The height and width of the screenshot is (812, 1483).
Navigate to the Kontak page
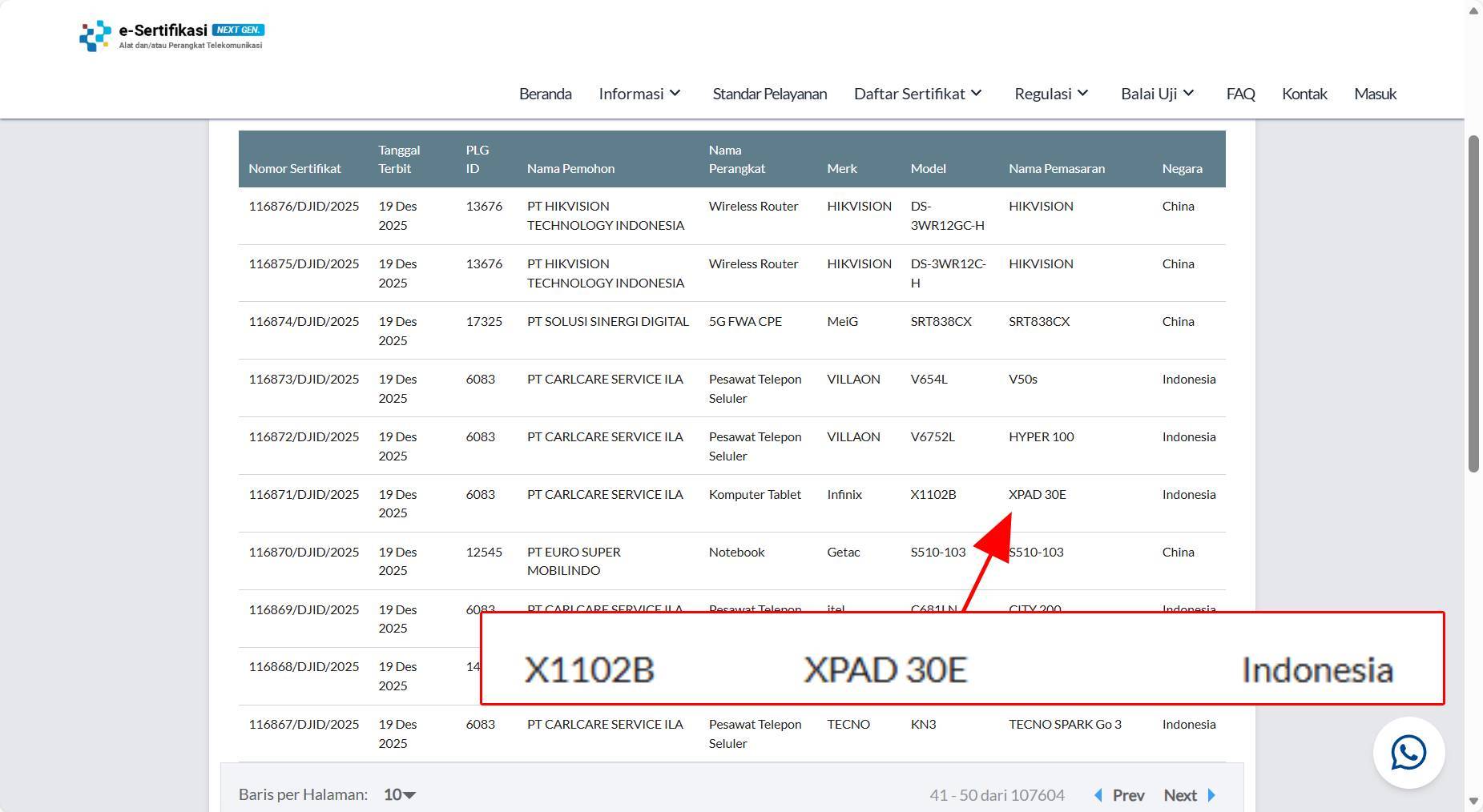click(x=1304, y=94)
